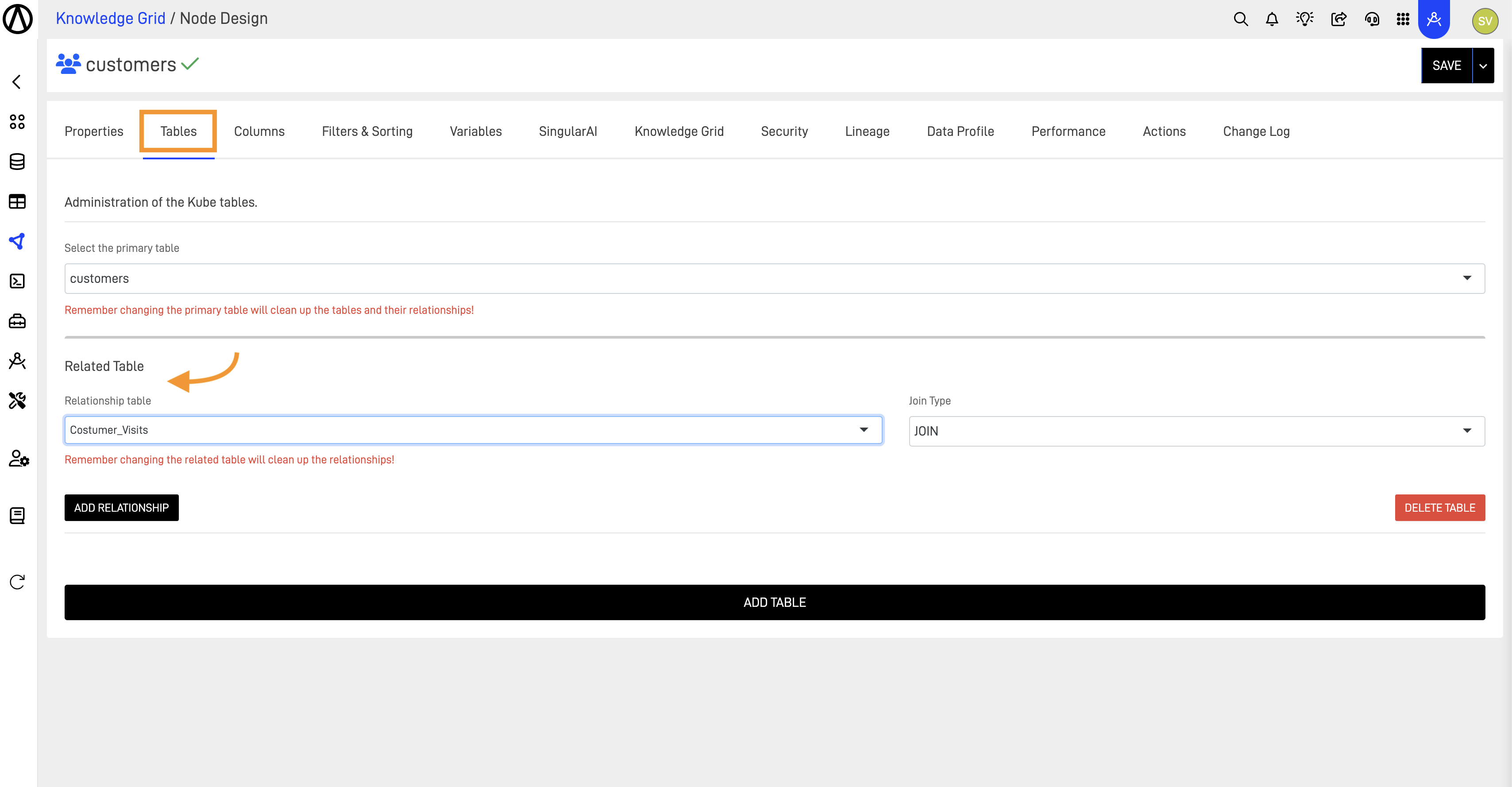Open the database sidebar icon
This screenshot has height=787, width=1512.
pyautogui.click(x=17, y=162)
